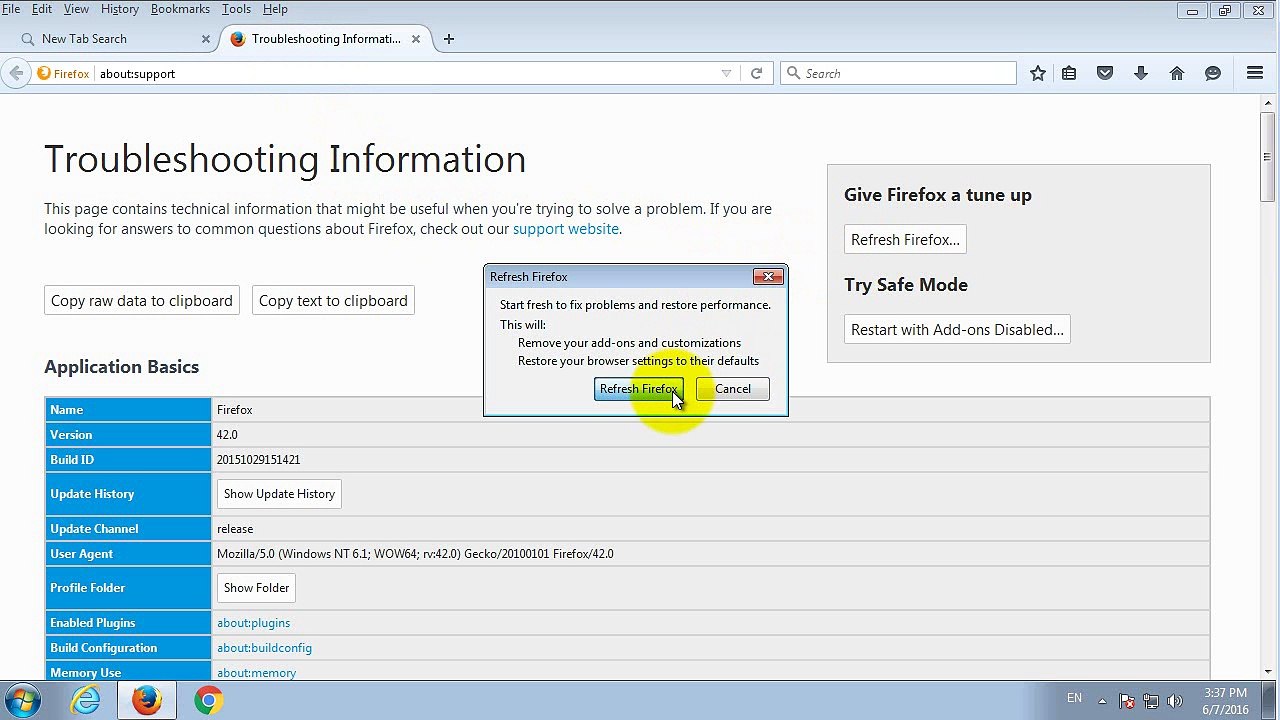1280x720 pixels.
Task: Open the hamburger menu icon
Action: click(1255, 73)
